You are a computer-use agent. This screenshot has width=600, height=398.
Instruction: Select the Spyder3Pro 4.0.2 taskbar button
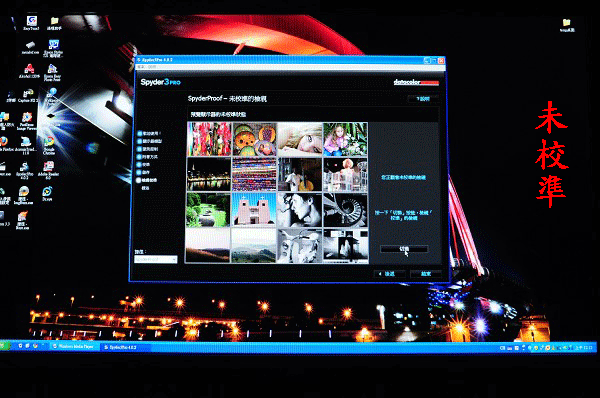coord(125,347)
